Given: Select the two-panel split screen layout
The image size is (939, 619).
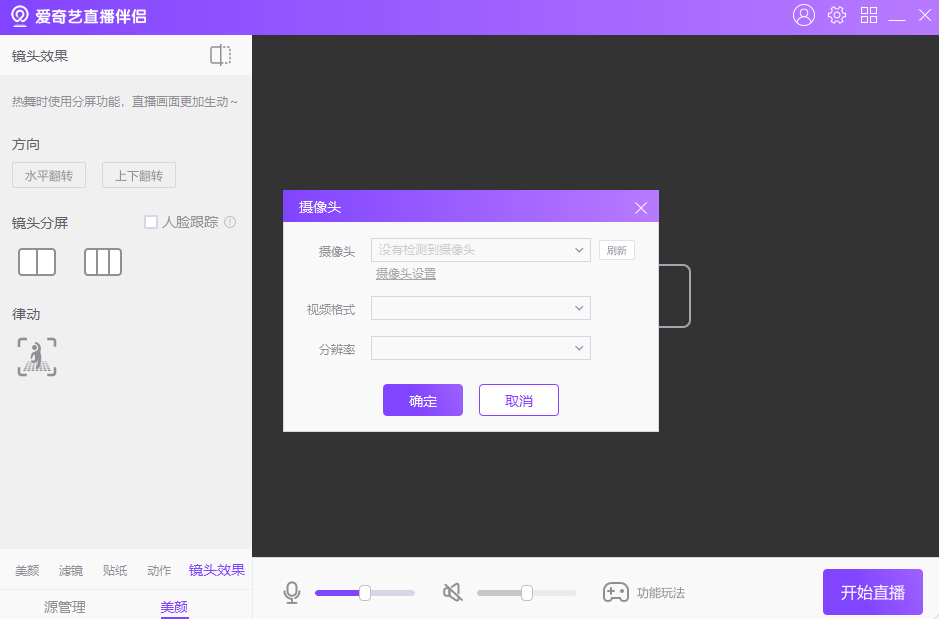Looking at the screenshot, I should (x=36, y=261).
